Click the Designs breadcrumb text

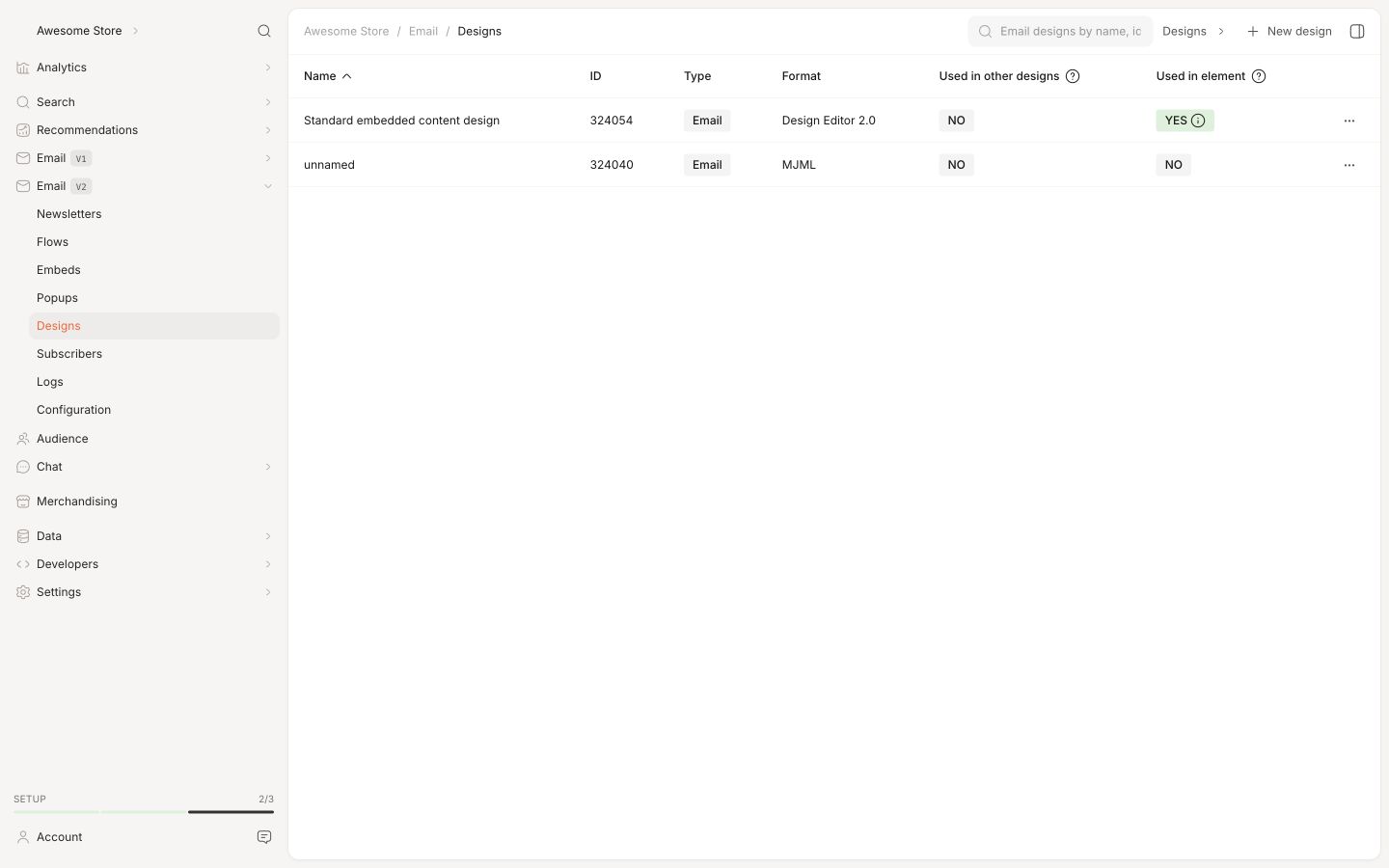point(479,31)
